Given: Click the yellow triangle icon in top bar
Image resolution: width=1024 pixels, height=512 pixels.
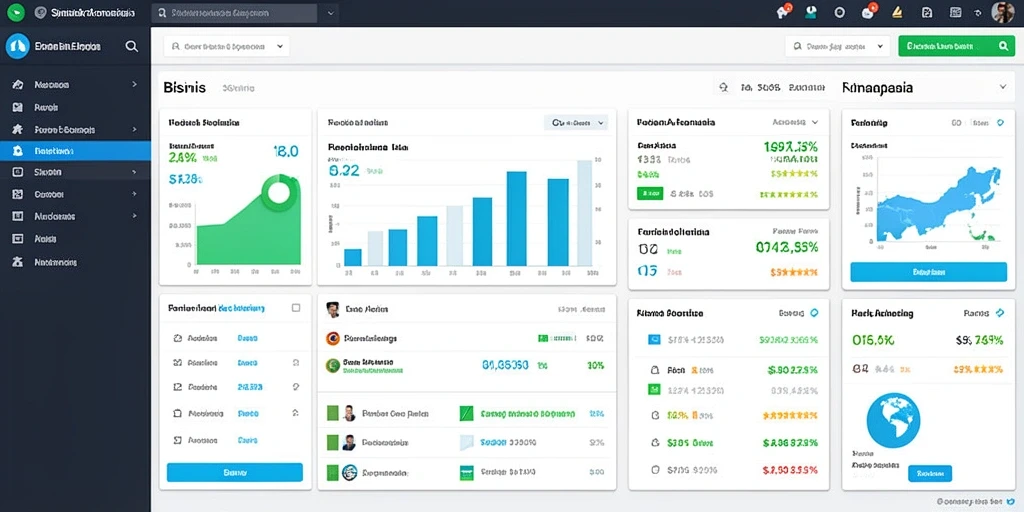Looking at the screenshot, I should [x=897, y=12].
